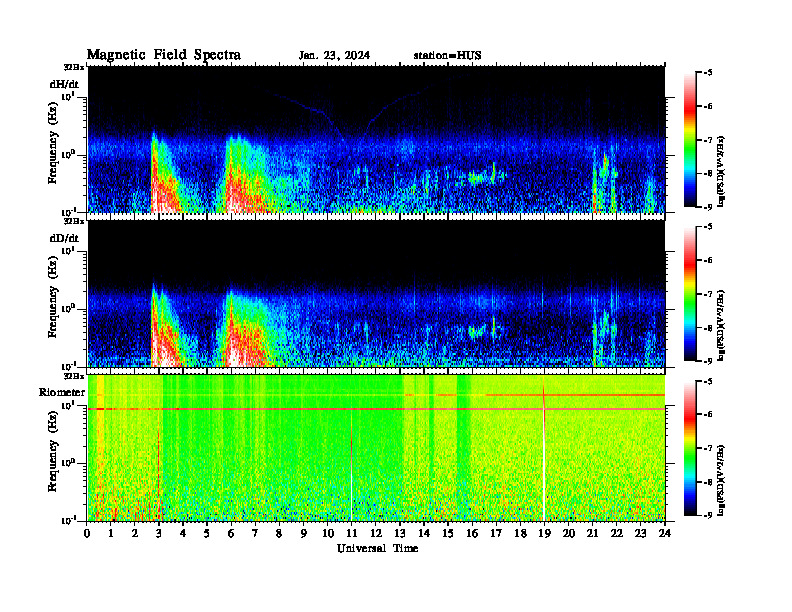Click hour '4' on the time axis
The width and height of the screenshot is (792, 612).
click(184, 533)
